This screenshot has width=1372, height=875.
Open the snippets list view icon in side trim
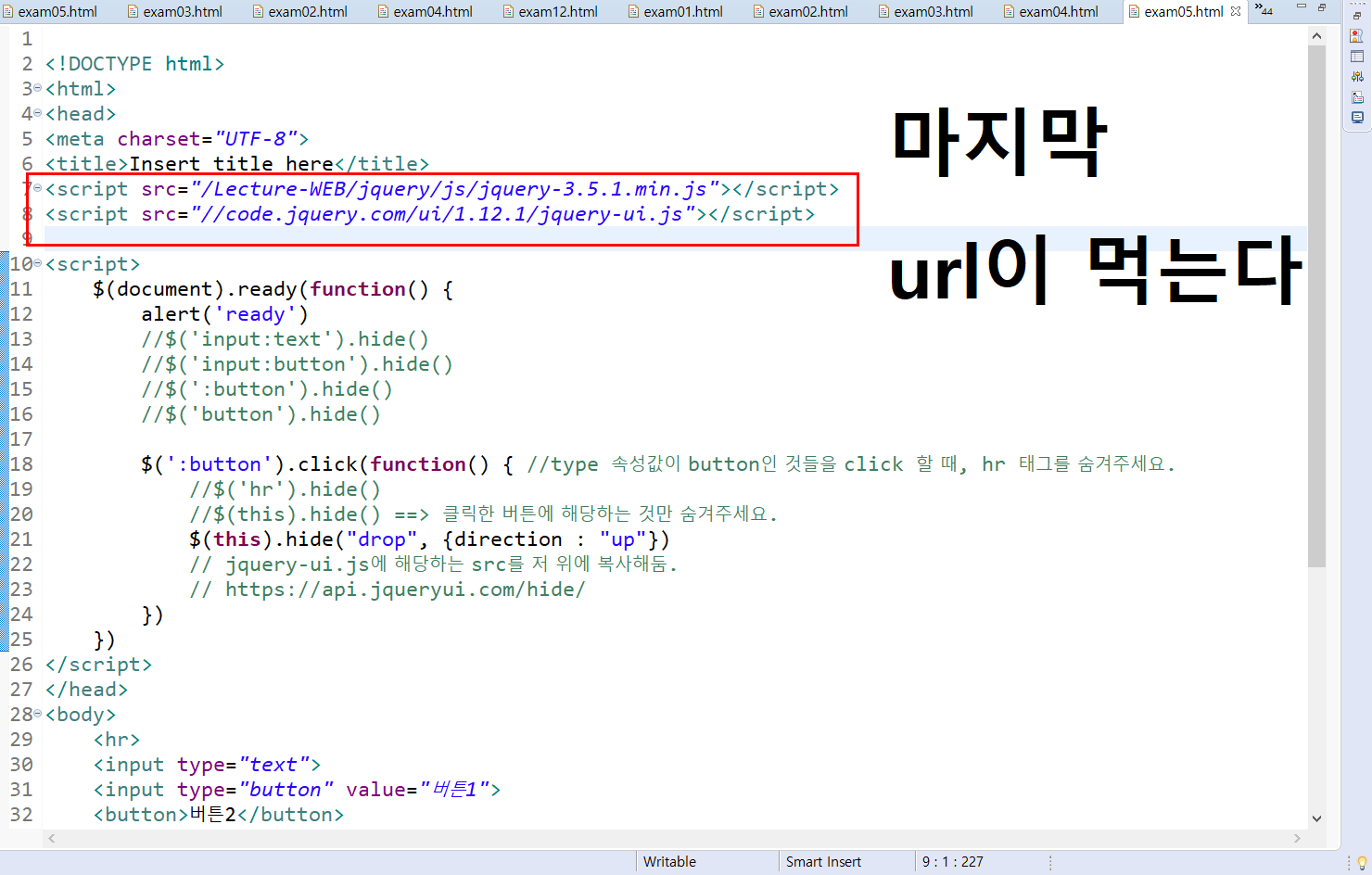(1357, 97)
